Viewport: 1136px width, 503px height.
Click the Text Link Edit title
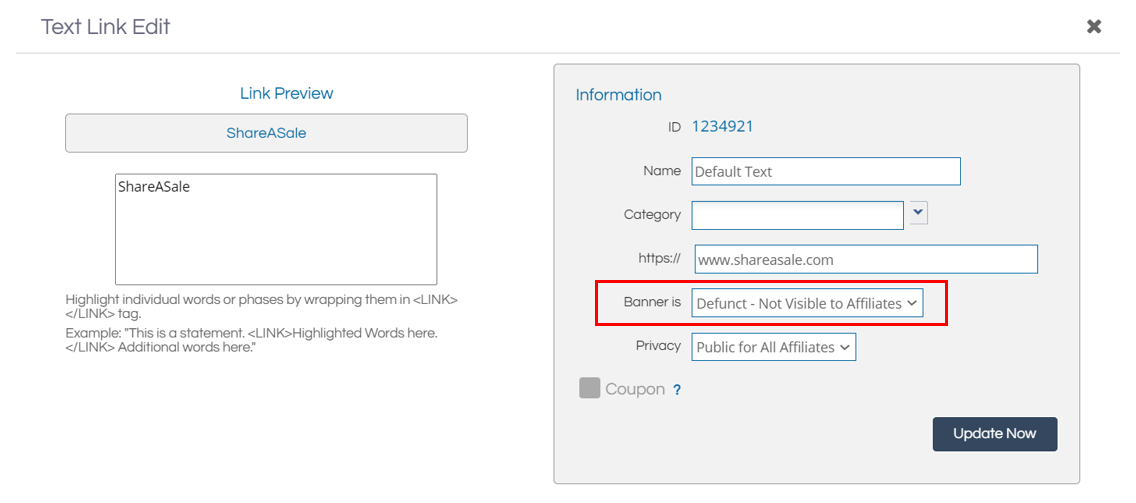pos(106,28)
